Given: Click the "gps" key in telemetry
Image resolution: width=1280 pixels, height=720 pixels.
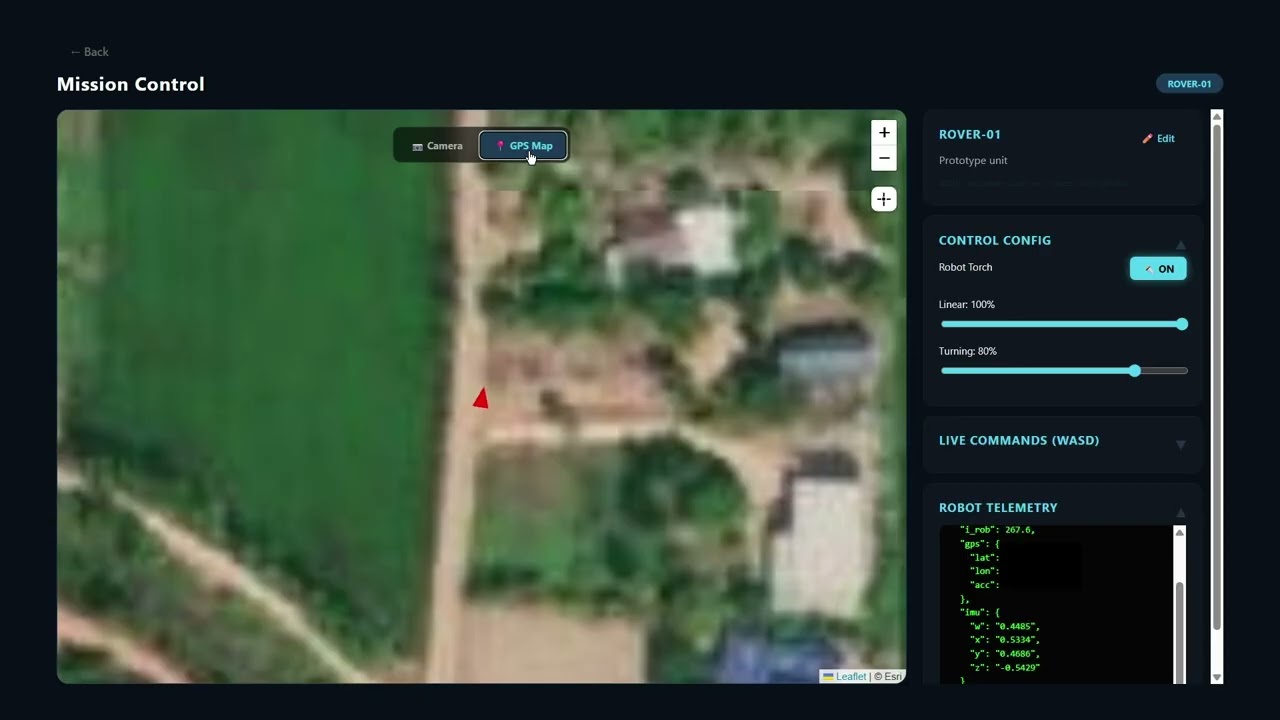Looking at the screenshot, I should pyautogui.click(x=972, y=544).
